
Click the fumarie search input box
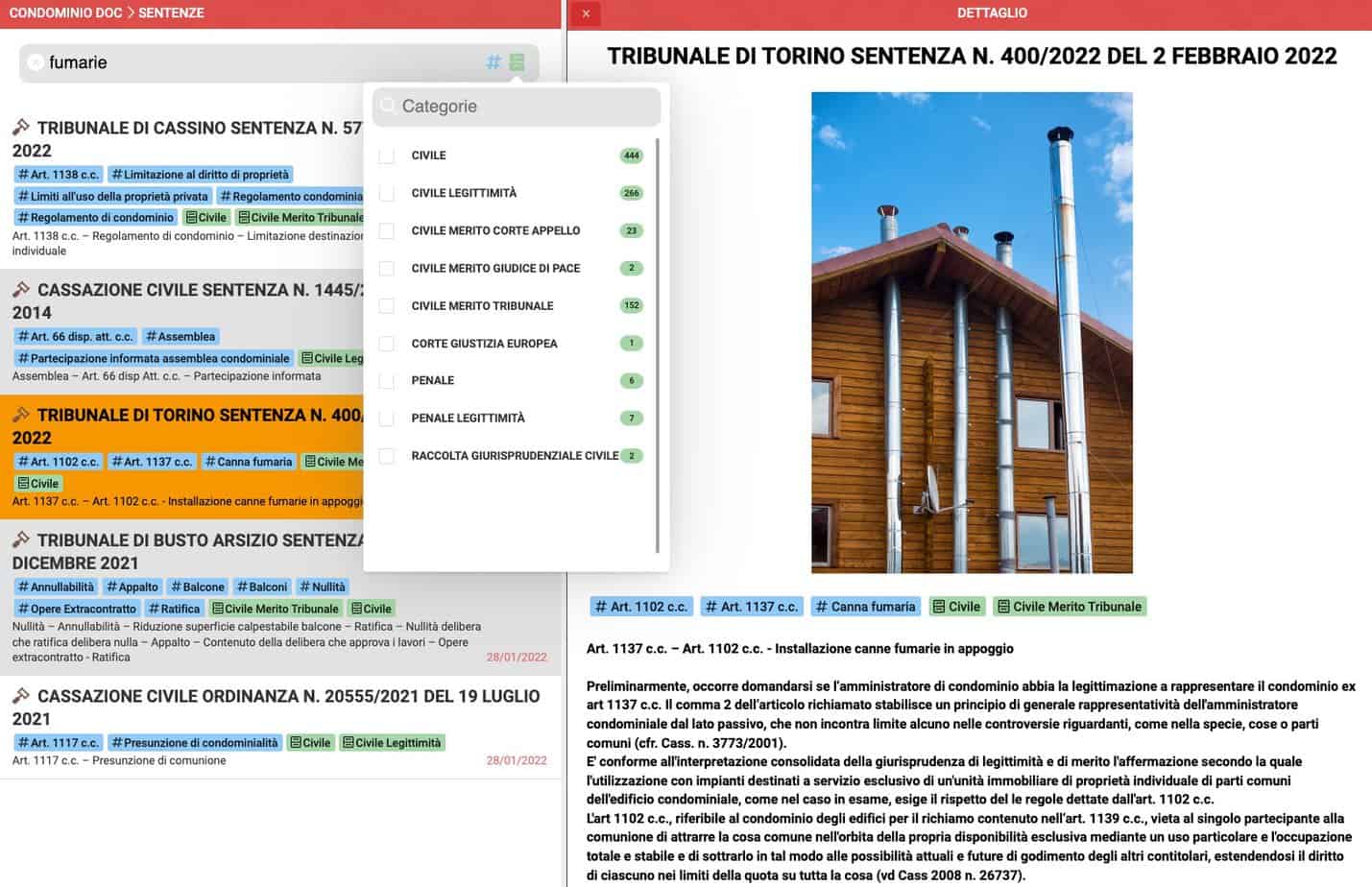coord(278,62)
